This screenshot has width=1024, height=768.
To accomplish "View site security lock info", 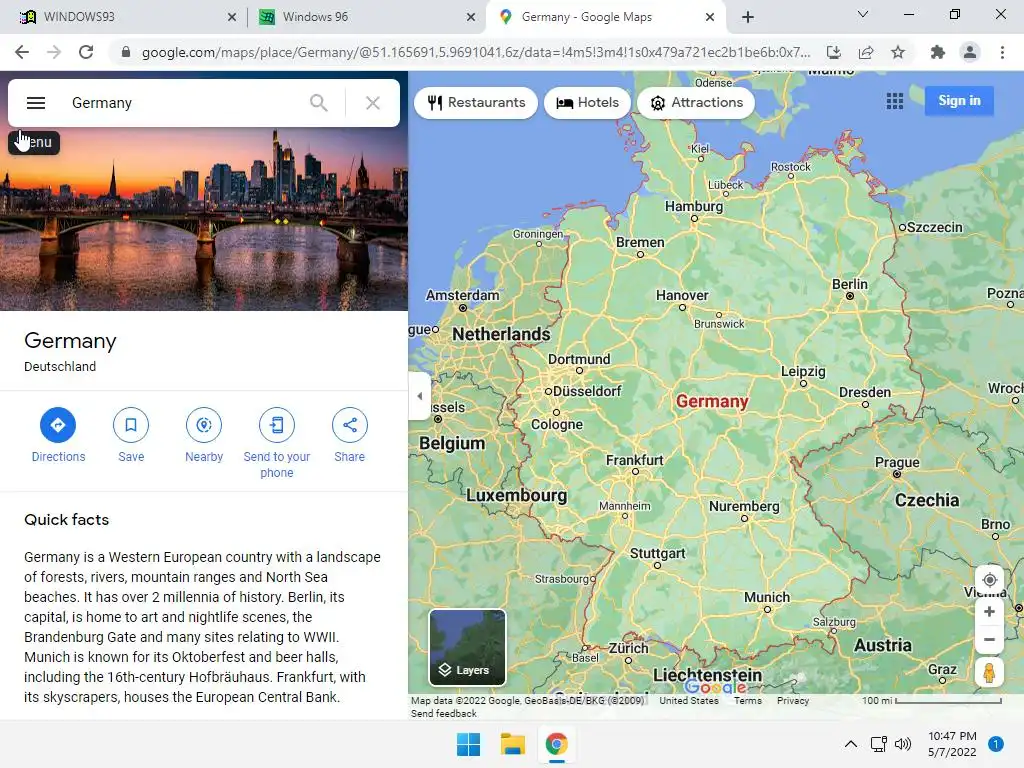I will pos(126,52).
